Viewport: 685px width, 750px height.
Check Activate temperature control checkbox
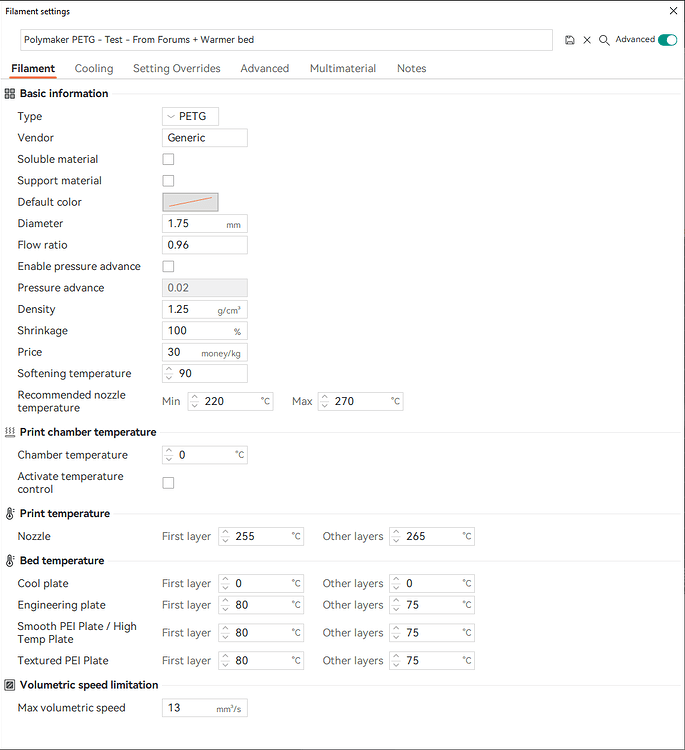pyautogui.click(x=168, y=483)
